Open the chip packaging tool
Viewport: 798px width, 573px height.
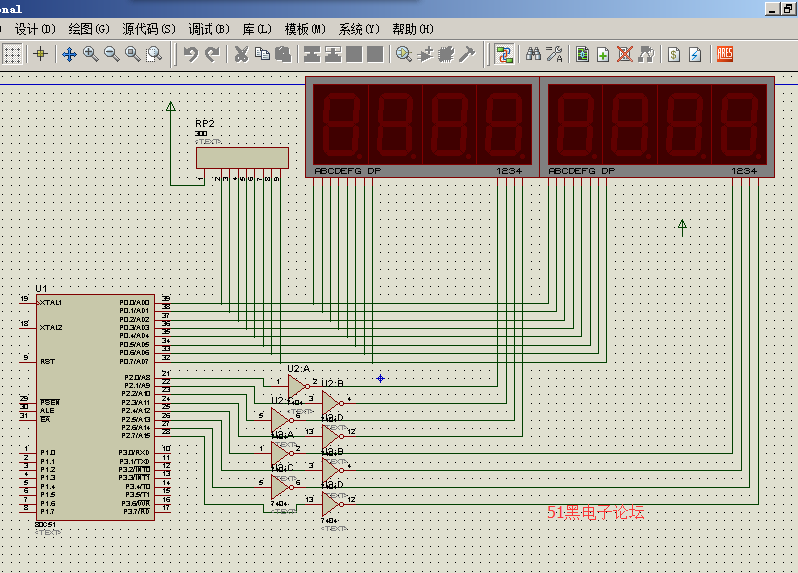pos(446,54)
